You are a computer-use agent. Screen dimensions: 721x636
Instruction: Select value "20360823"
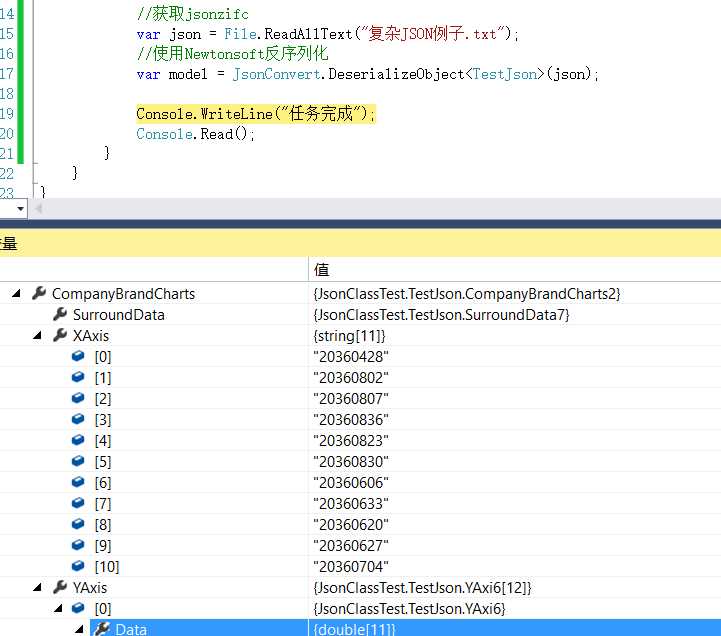(351, 441)
